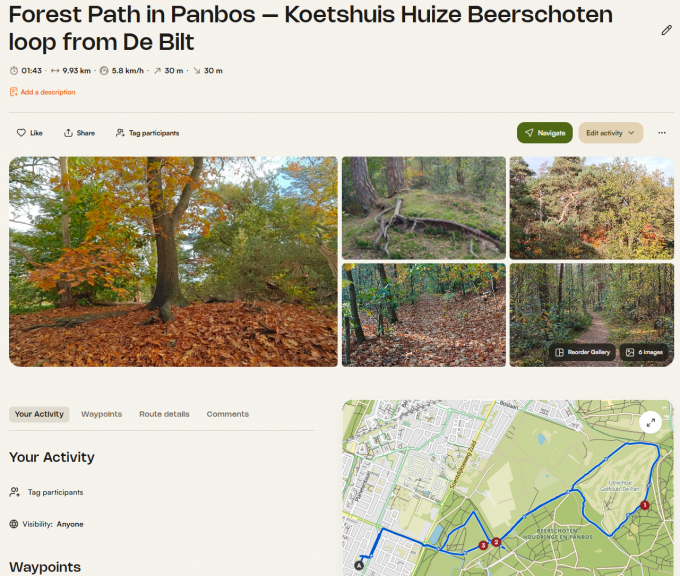Open the three-dot more options menu
Image resolution: width=680 pixels, height=576 pixels.
click(x=661, y=133)
